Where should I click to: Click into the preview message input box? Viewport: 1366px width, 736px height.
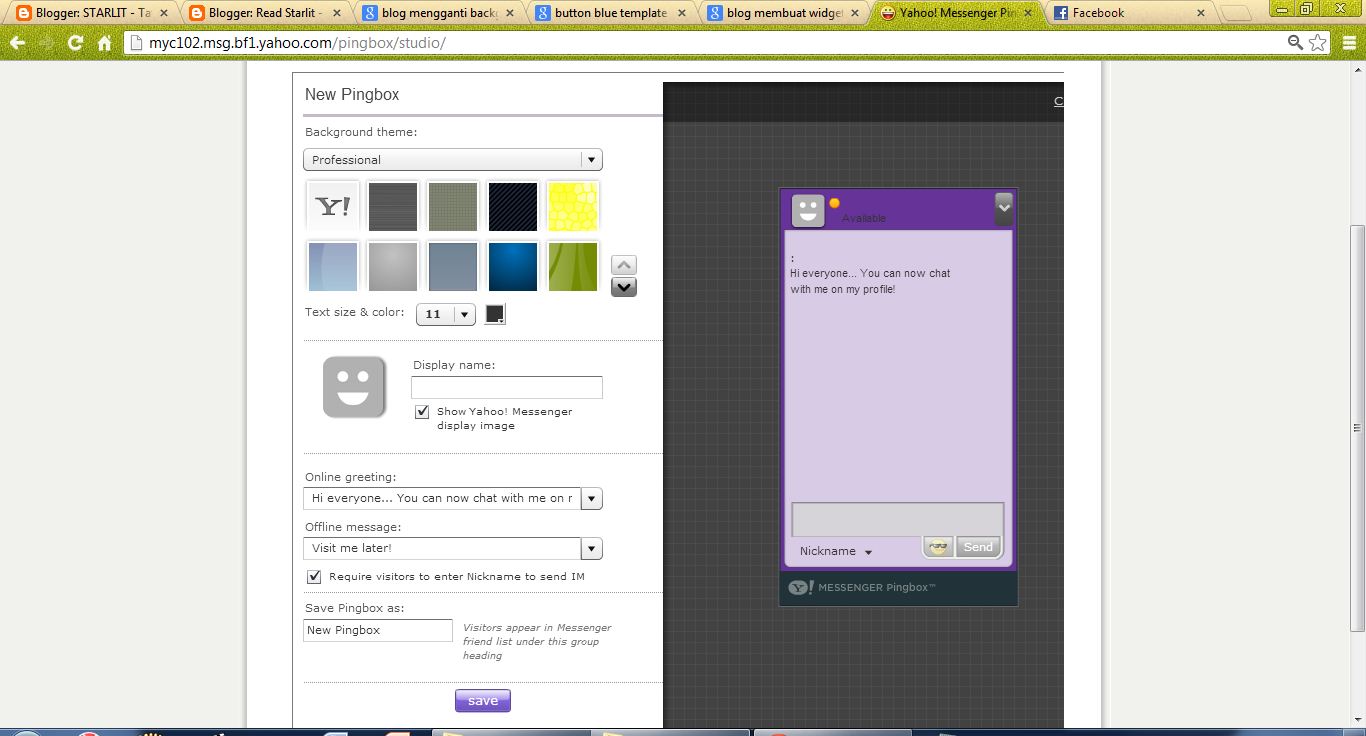tap(897, 520)
